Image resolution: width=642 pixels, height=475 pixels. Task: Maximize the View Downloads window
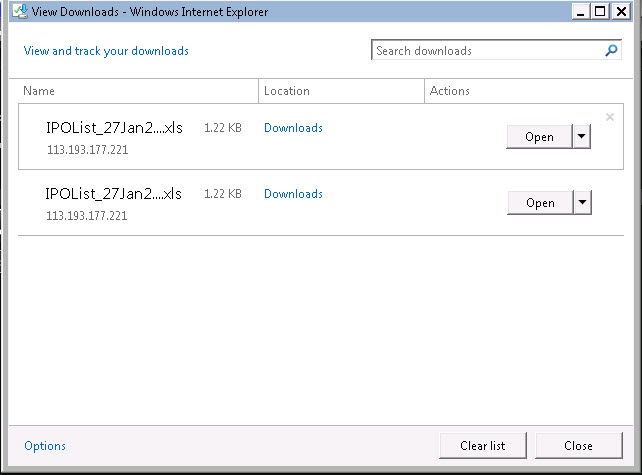(600, 11)
